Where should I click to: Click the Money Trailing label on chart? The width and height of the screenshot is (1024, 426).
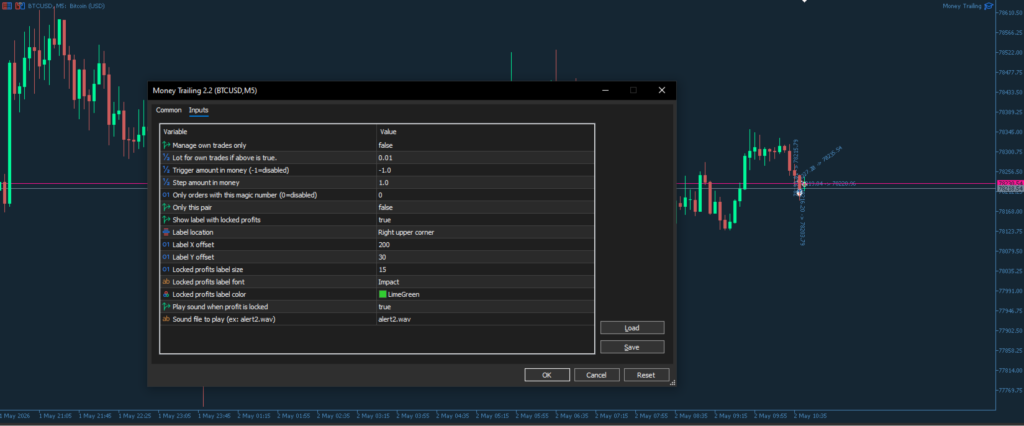pos(962,6)
